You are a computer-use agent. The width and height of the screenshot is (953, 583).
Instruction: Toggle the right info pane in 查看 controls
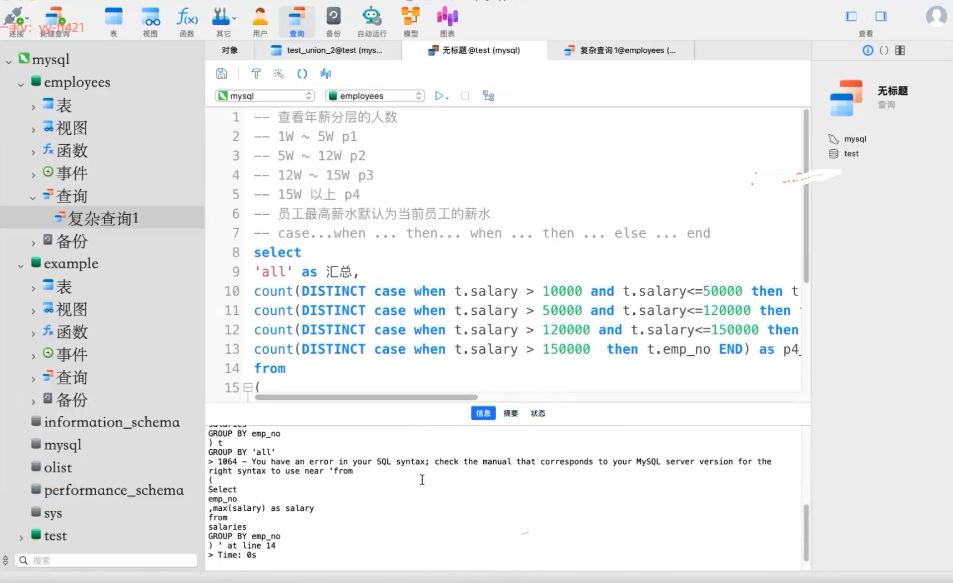880,16
